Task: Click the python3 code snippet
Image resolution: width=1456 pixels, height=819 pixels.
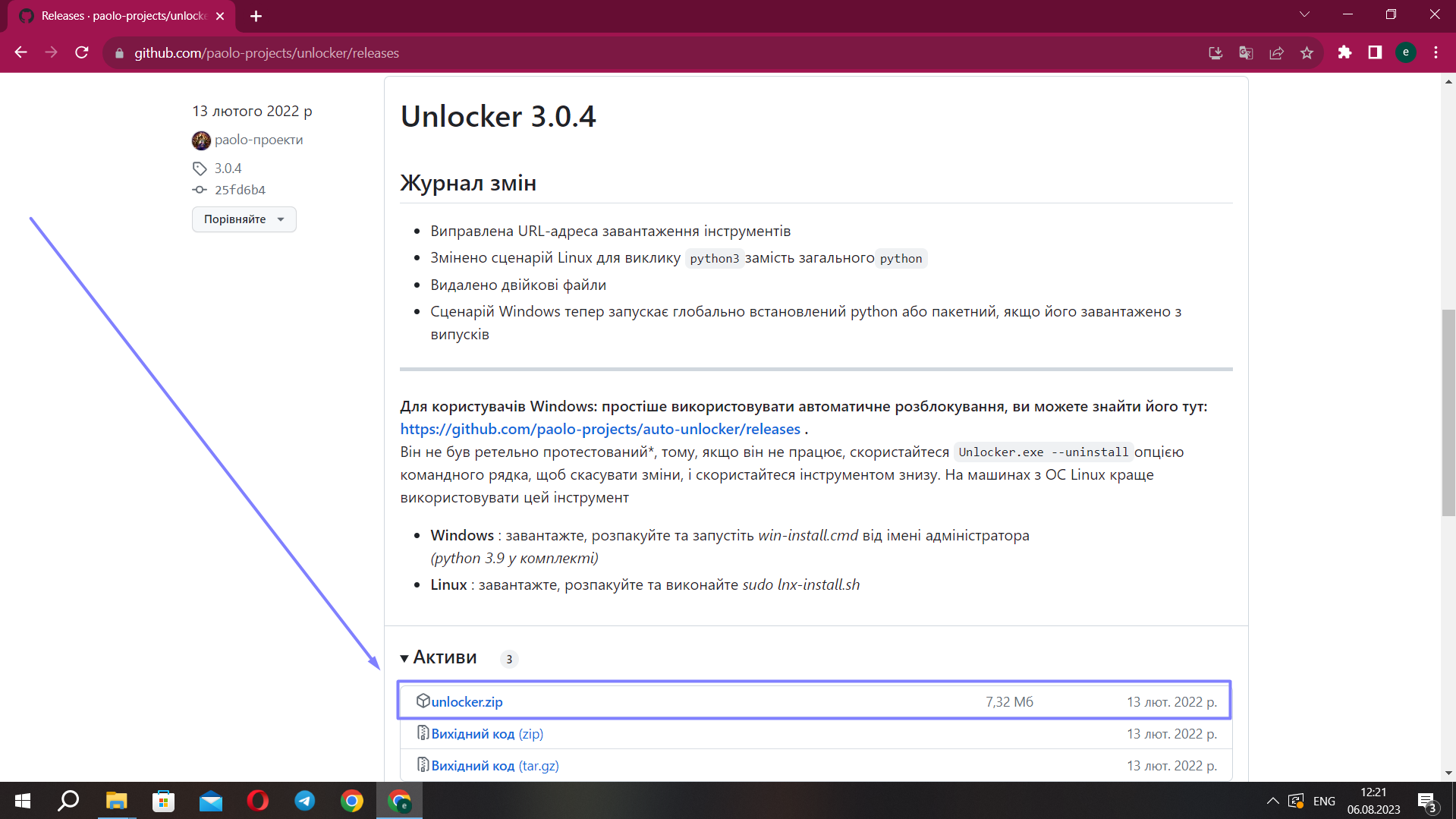Action: point(714,259)
